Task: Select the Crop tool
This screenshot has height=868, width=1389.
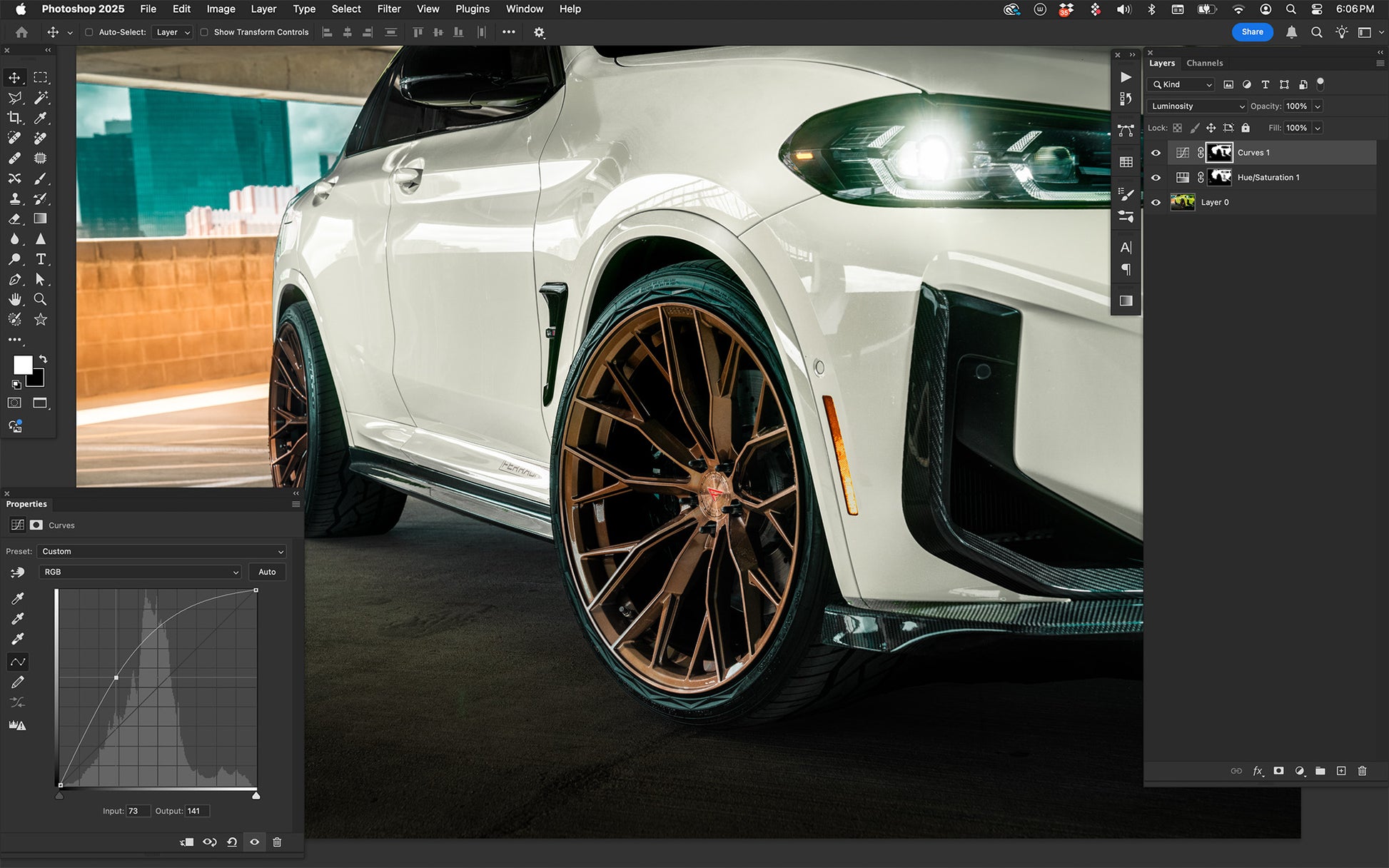Action: tap(14, 118)
